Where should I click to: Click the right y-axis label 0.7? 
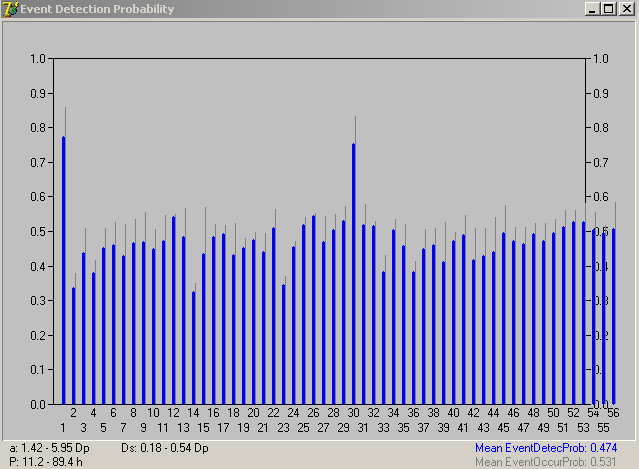[x=601, y=163]
